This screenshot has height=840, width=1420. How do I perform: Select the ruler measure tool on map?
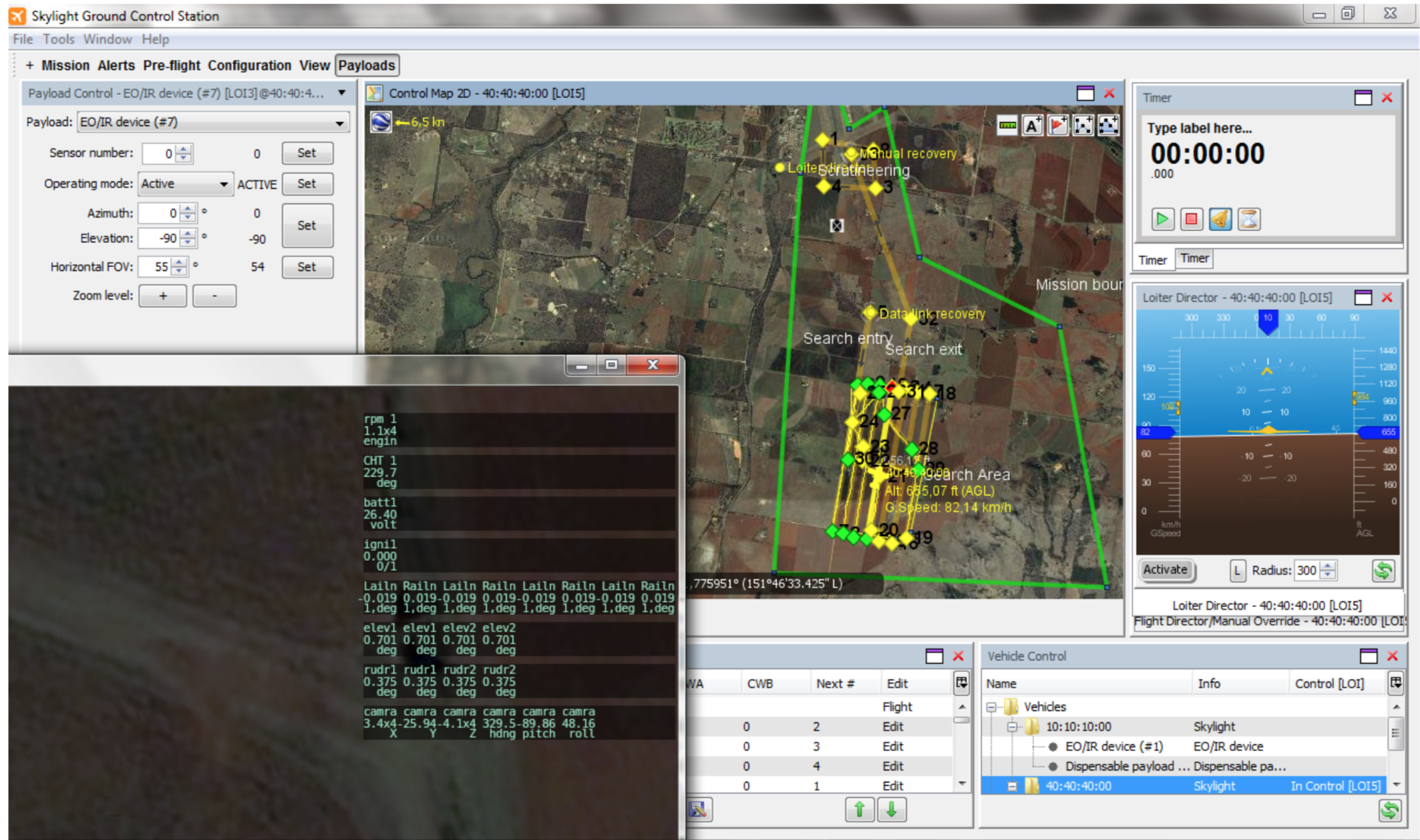pyautogui.click(x=1007, y=126)
